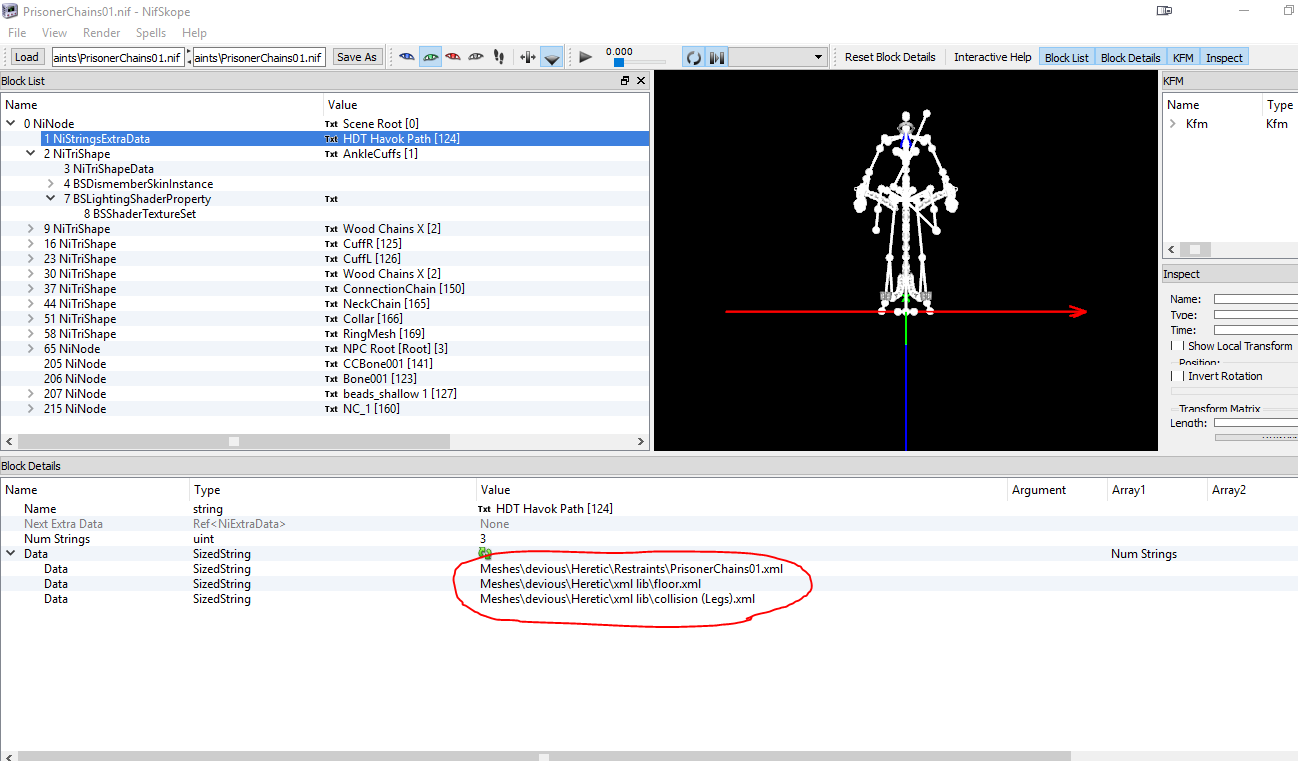Open the View menu
Image resolution: width=1298 pixels, height=761 pixels.
pos(54,33)
